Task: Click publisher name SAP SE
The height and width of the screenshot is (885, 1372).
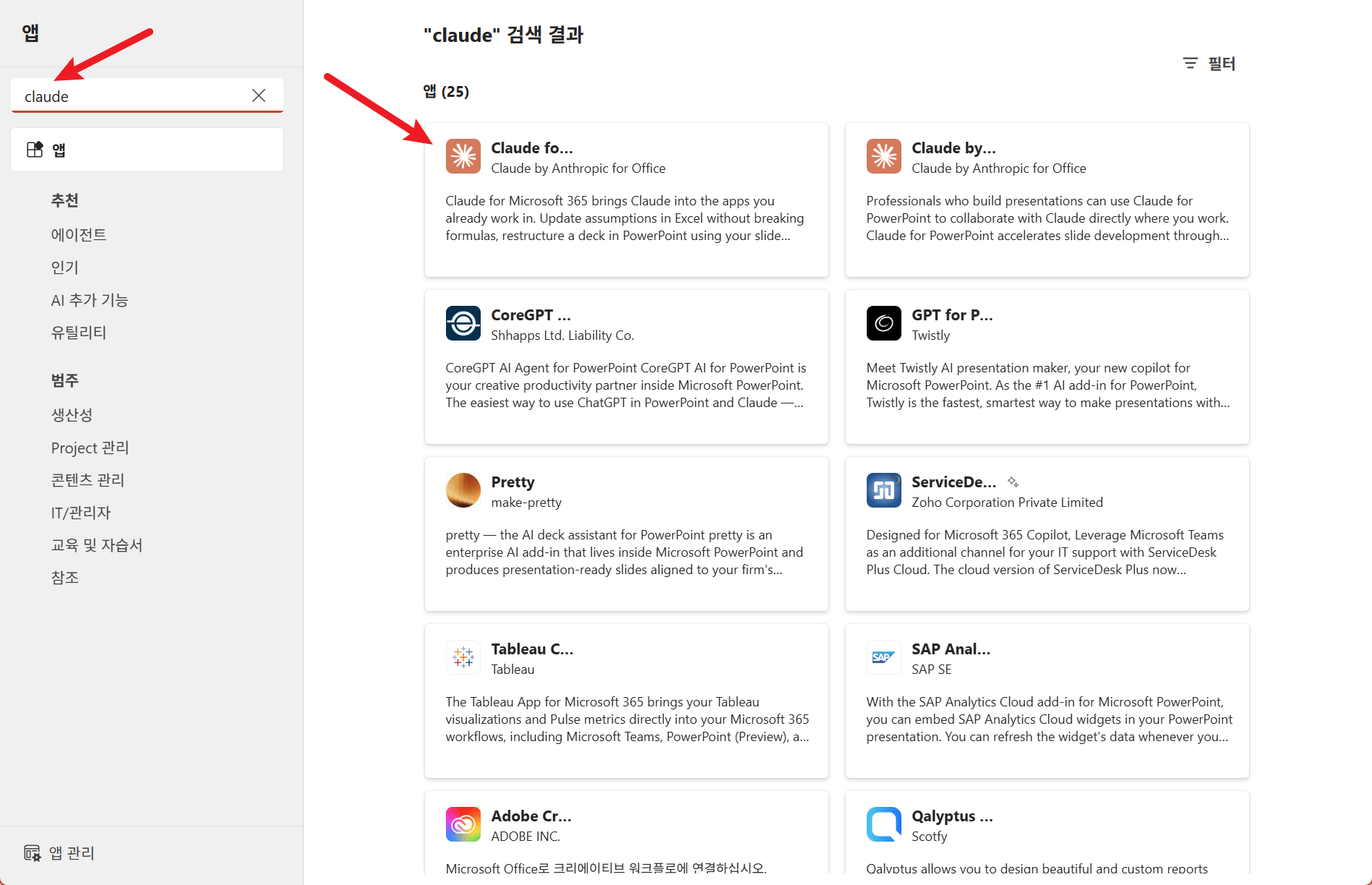Action: coord(932,669)
